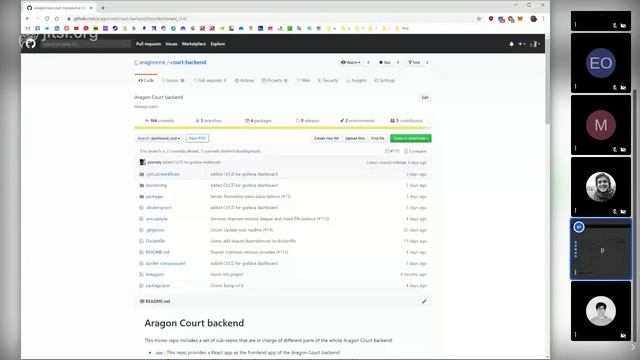640x360 pixels.
Task: Click the language breakdown color bar
Action: (x=283, y=128)
